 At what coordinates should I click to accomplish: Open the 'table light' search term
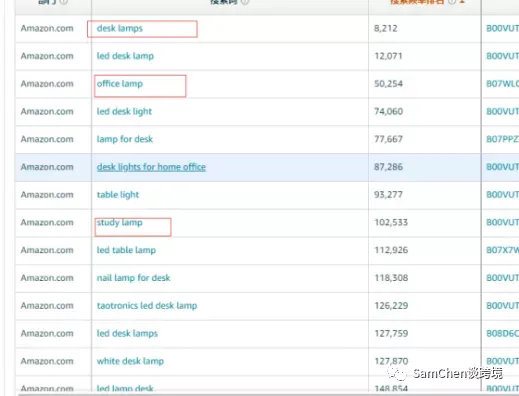click(118, 195)
